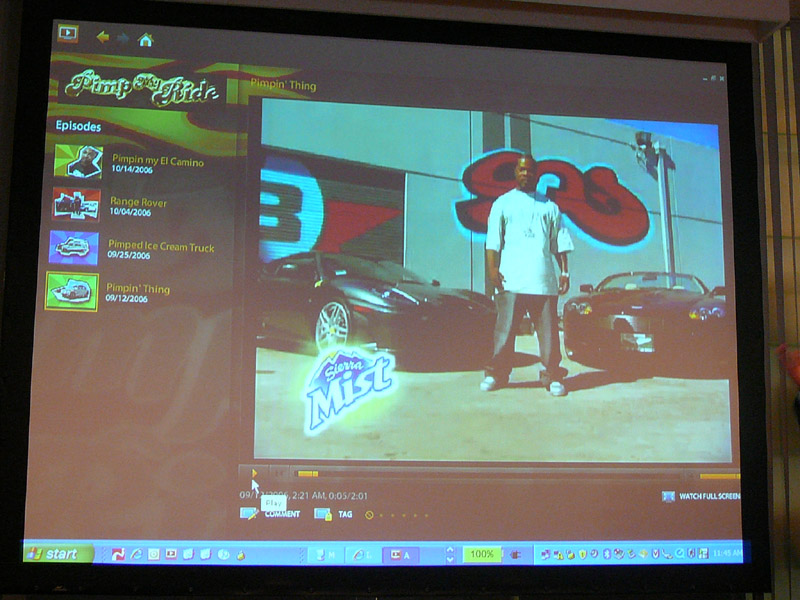Viewport: 800px width, 600px height.
Task: Click the Sierra Mist logo overlay in the video
Action: coord(350,390)
